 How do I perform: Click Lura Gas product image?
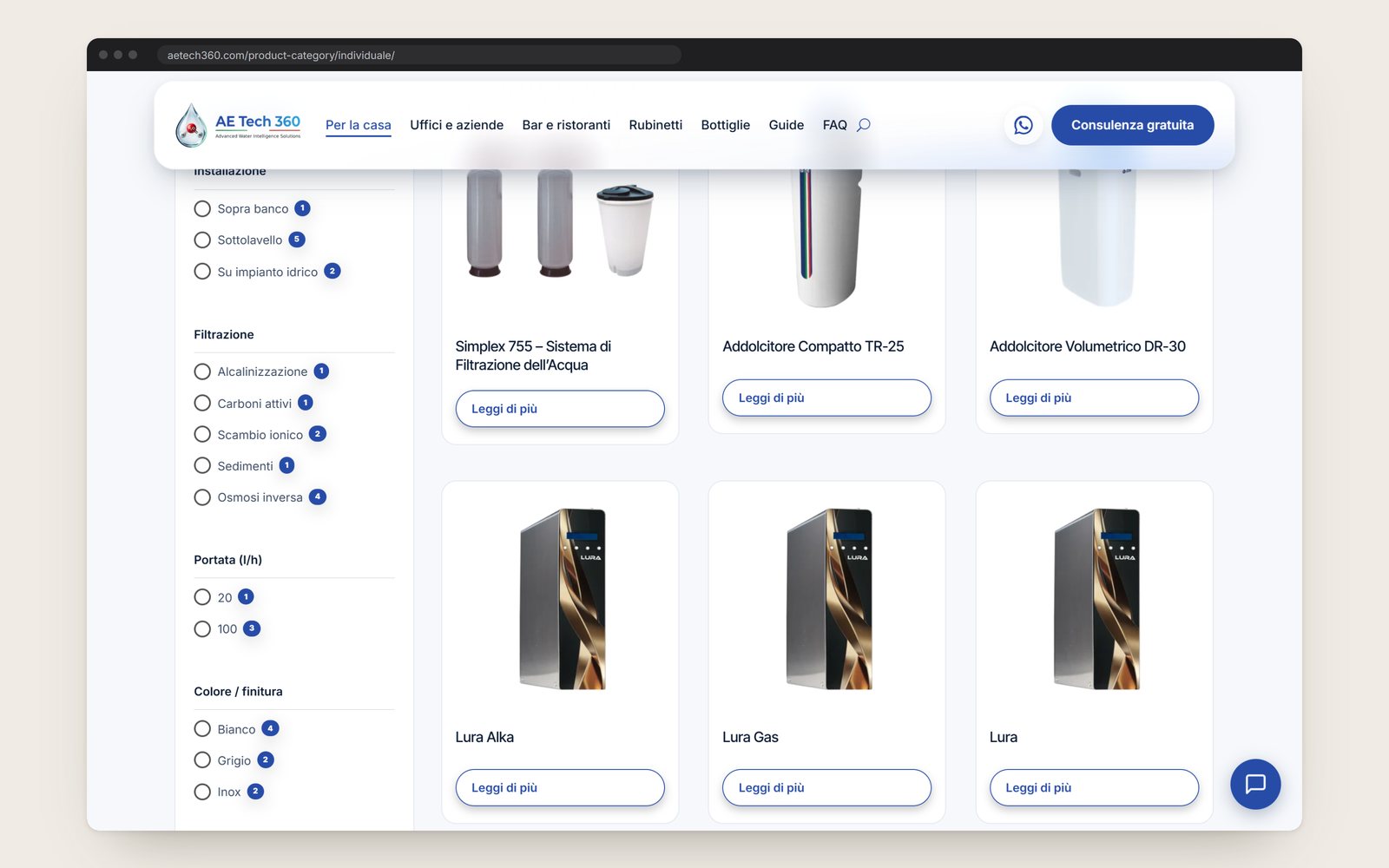click(x=830, y=599)
